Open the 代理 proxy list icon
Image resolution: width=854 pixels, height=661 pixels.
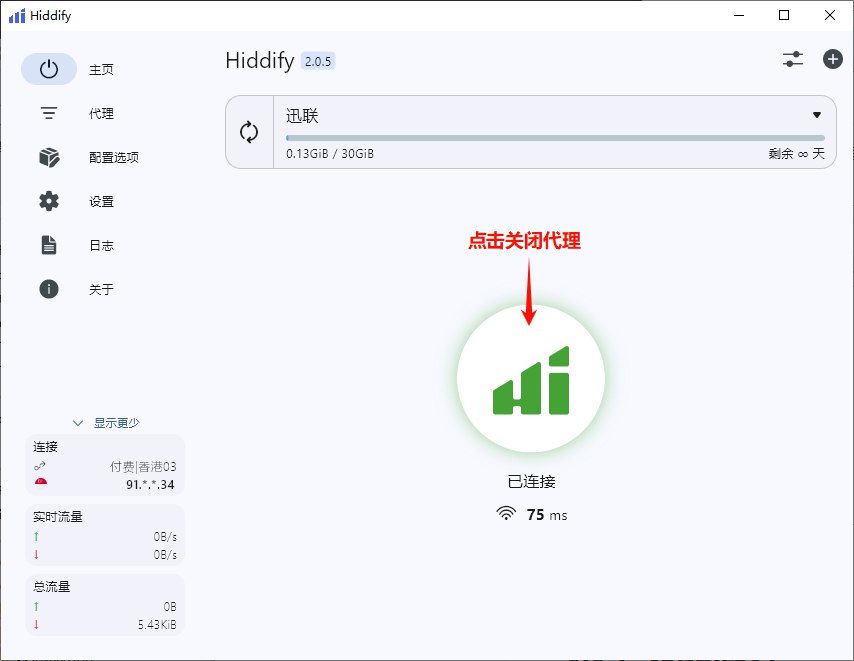tap(49, 113)
